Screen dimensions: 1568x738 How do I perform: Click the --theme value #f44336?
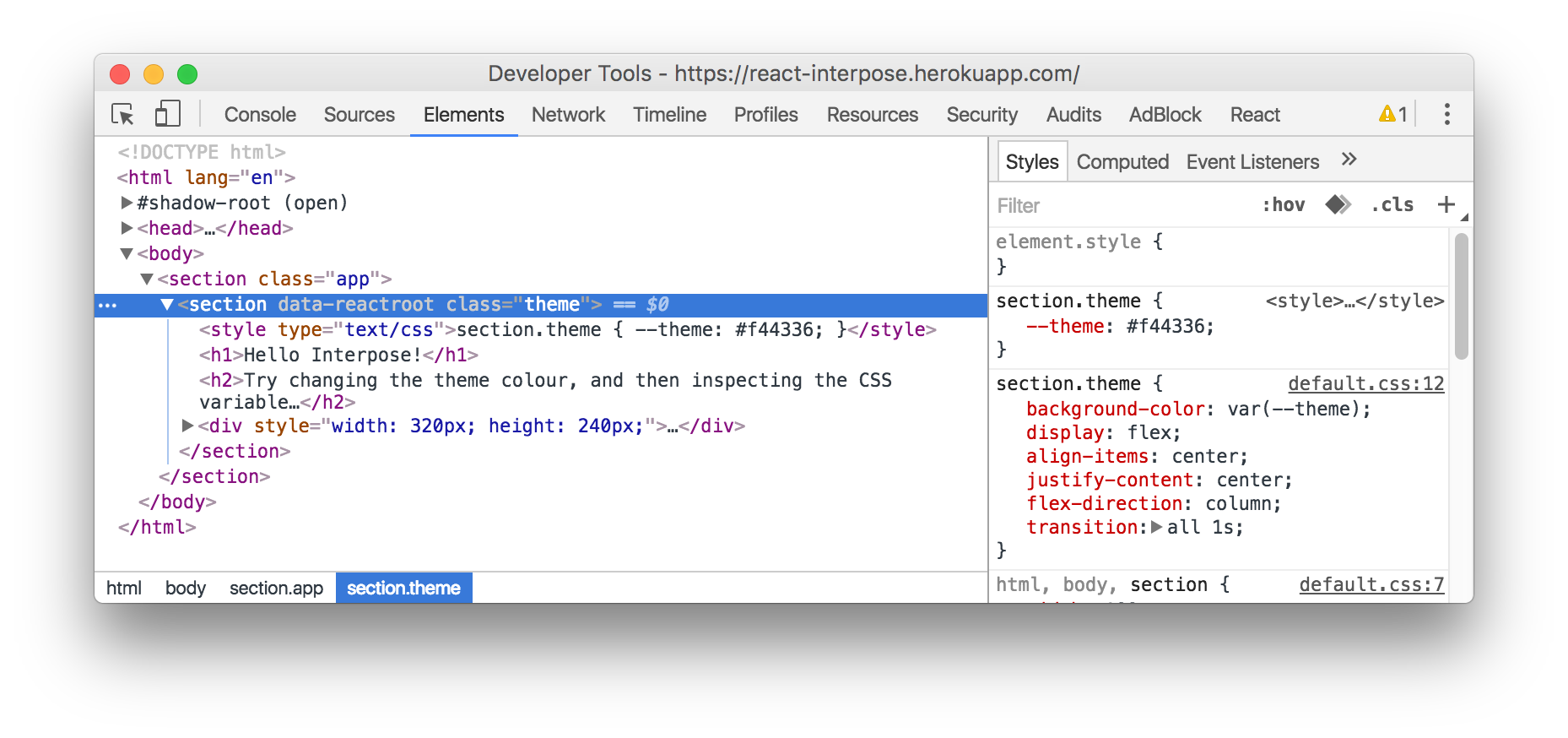(x=1165, y=326)
